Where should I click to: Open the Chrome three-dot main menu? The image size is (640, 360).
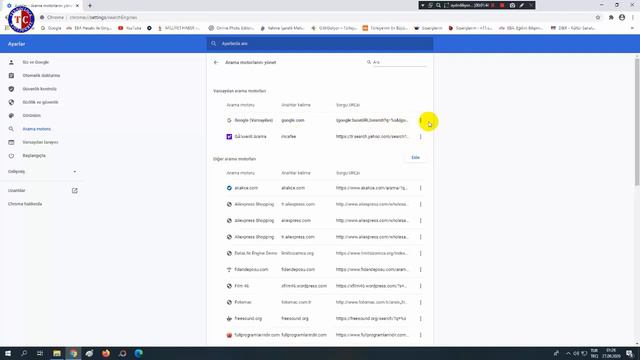[x=633, y=18]
